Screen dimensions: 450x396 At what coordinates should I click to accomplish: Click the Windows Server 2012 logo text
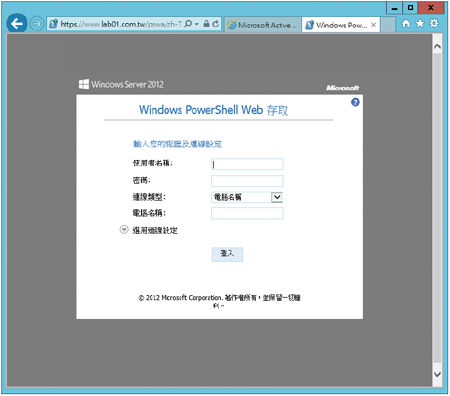121,84
